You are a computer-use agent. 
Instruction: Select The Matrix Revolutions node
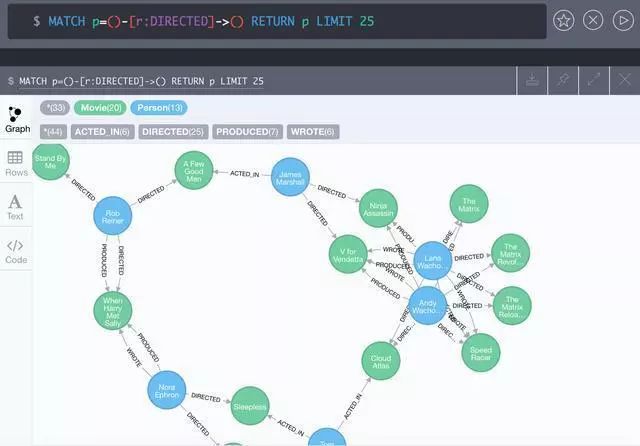(511, 253)
